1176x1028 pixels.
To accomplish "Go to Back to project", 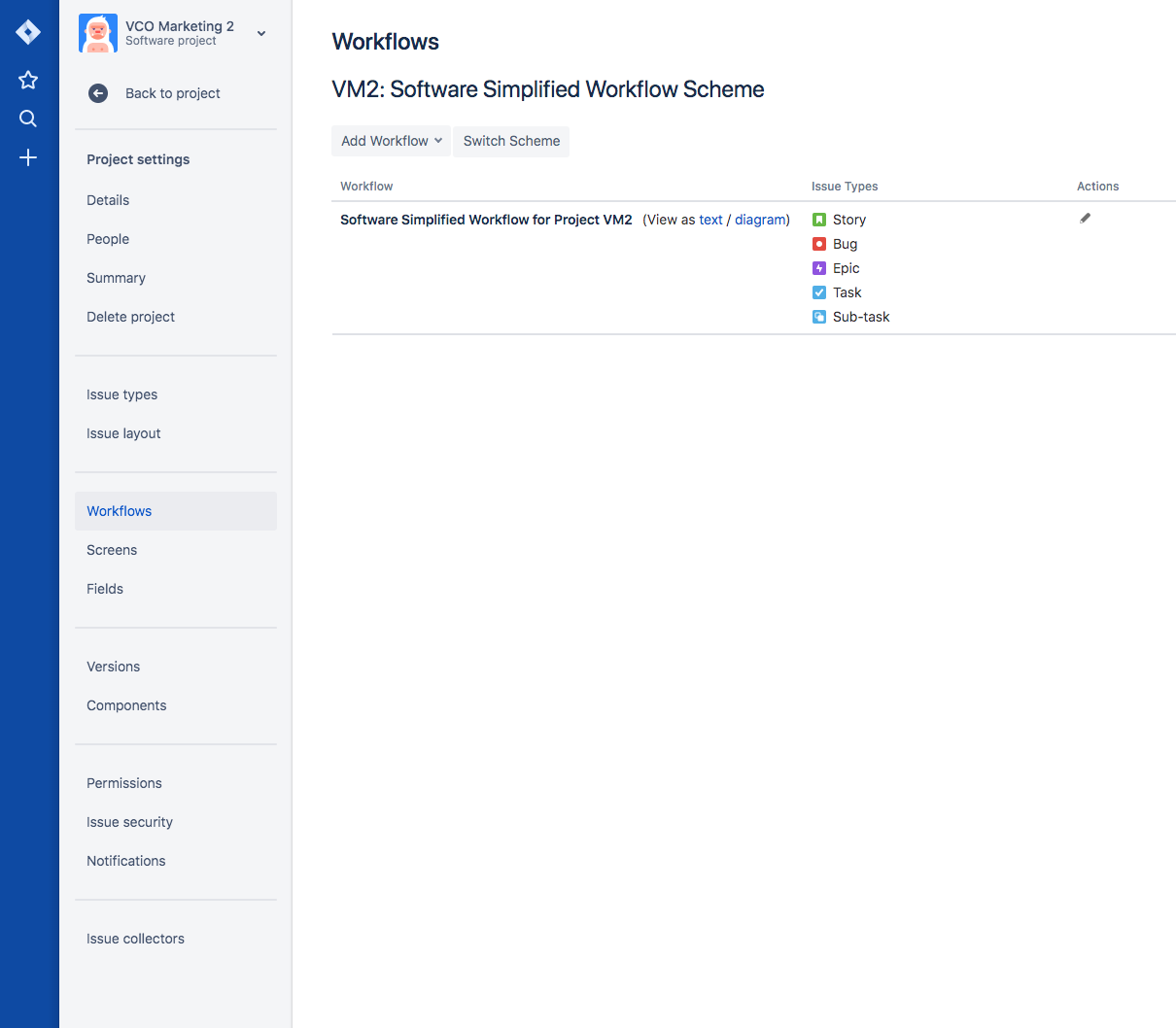I will [172, 93].
